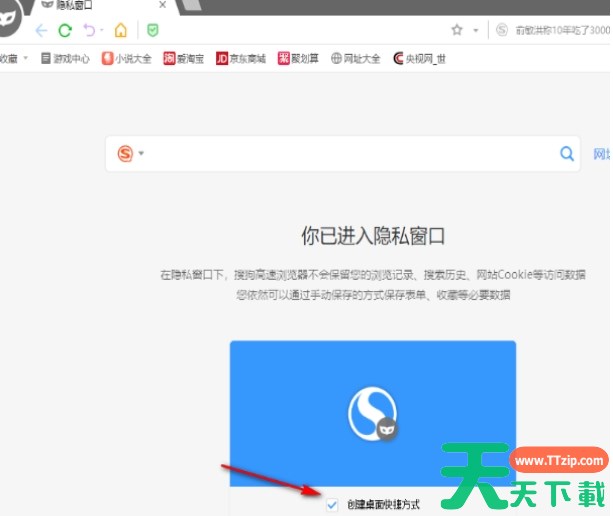Toggle 创建桌面快捷方式 checkbox
The height and width of the screenshot is (516, 613).
(x=332, y=505)
